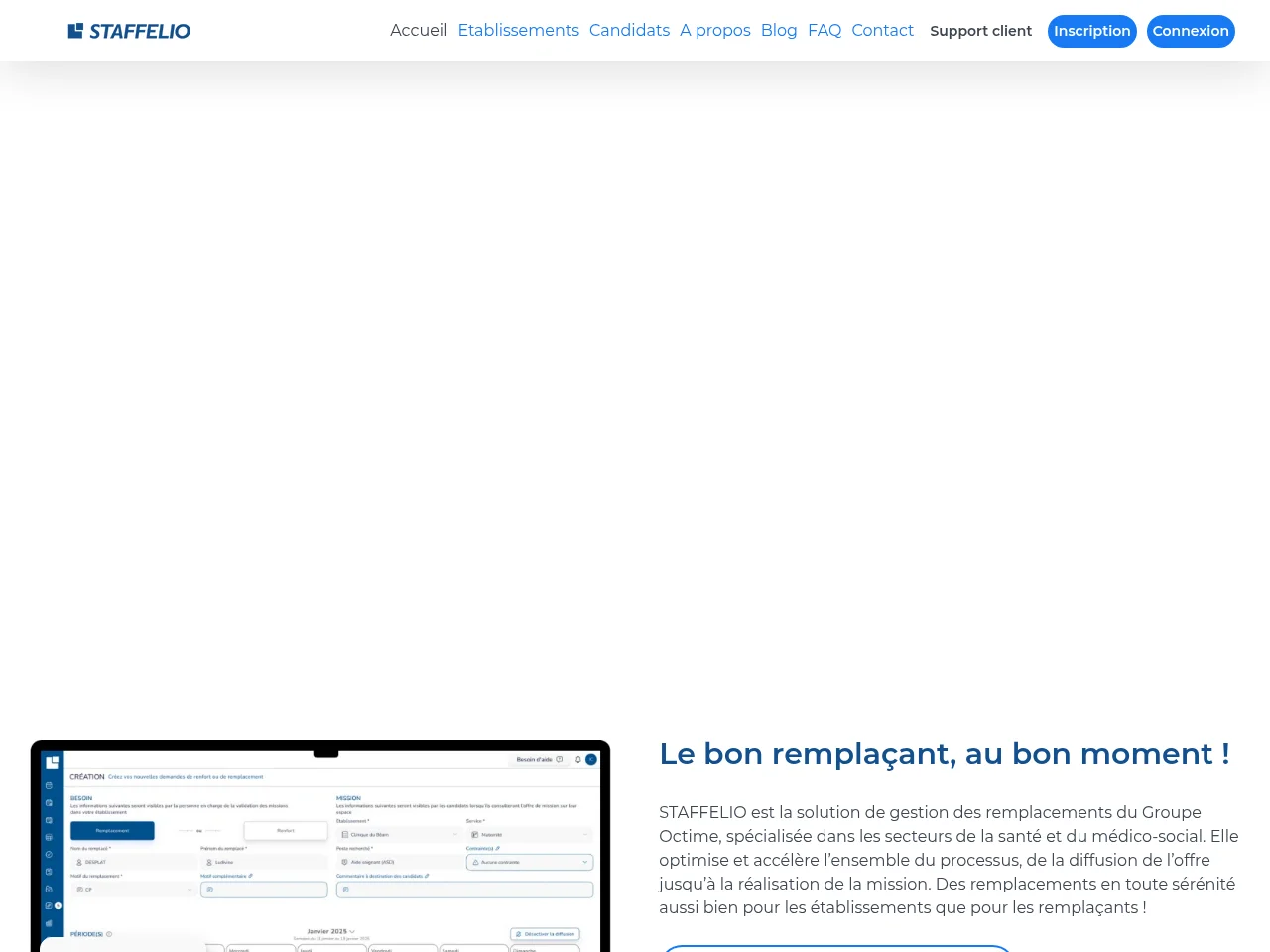
Task: Click the laptop mockup screenshot image
Action: pos(320,846)
